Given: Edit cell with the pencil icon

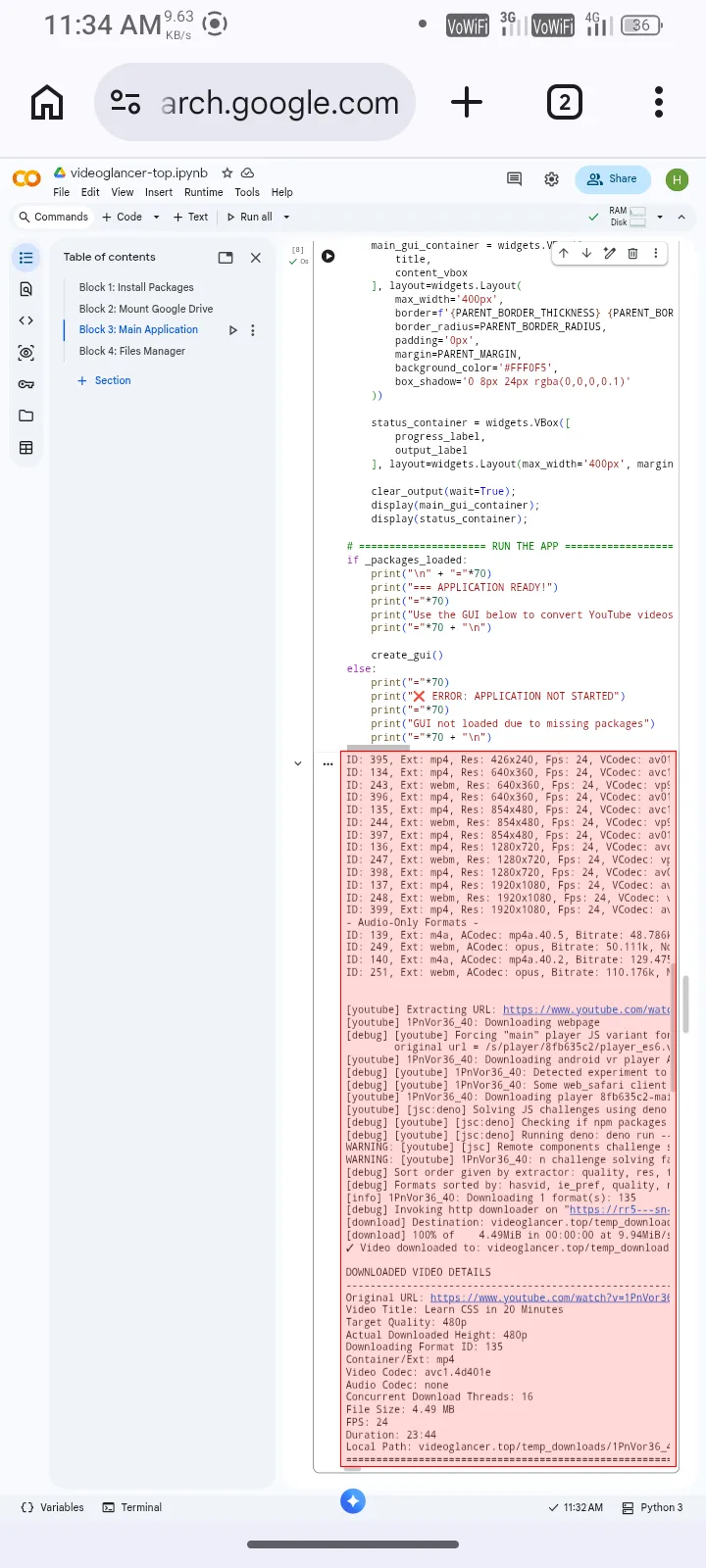Looking at the screenshot, I should pos(609,253).
